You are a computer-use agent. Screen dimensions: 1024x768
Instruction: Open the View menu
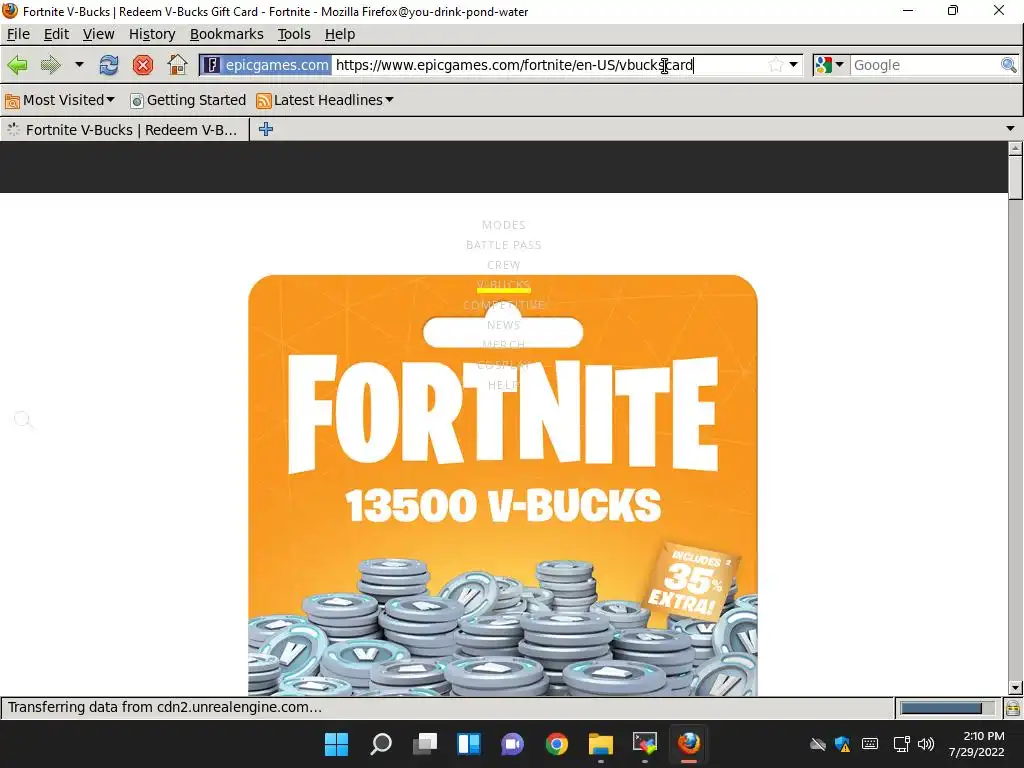(x=99, y=34)
